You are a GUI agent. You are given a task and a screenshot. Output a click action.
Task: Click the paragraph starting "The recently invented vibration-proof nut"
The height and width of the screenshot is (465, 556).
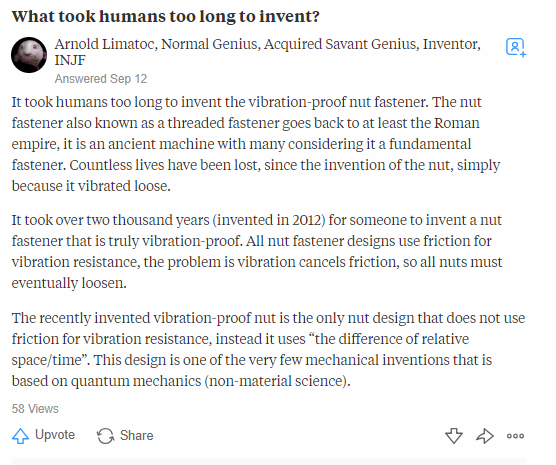click(x=268, y=349)
